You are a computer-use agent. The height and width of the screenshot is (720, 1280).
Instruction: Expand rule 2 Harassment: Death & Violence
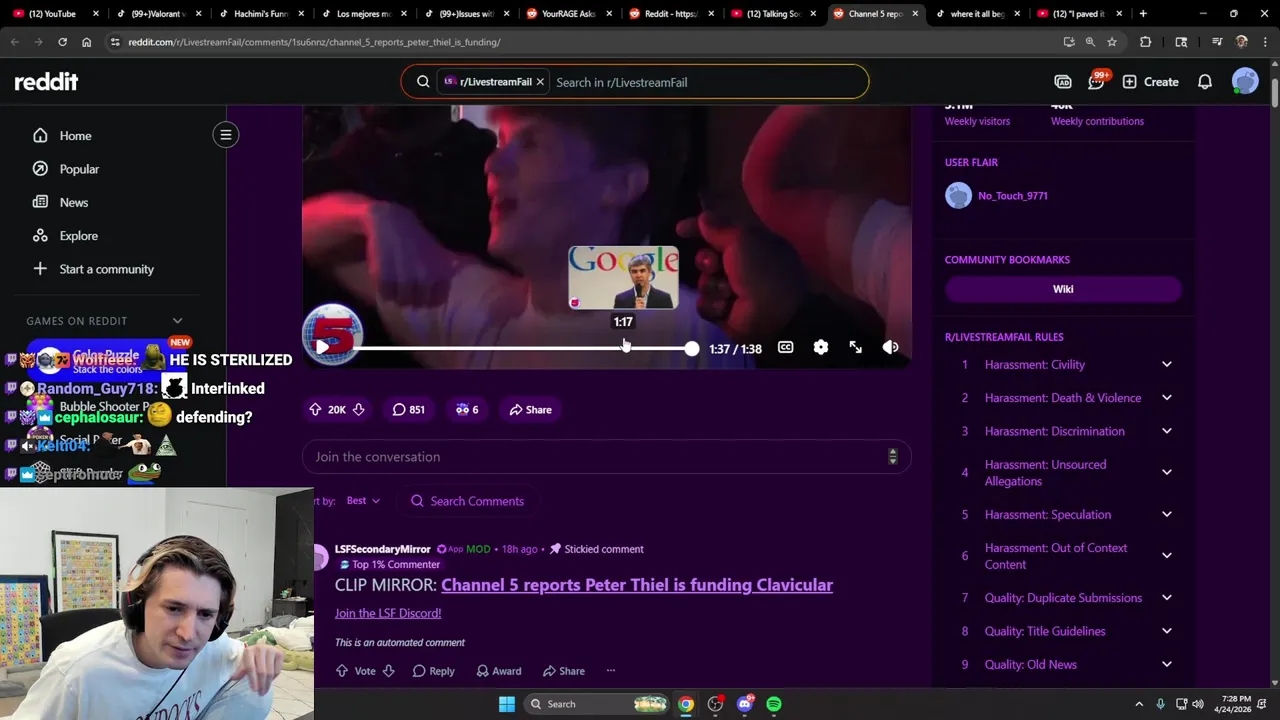[1166, 398]
